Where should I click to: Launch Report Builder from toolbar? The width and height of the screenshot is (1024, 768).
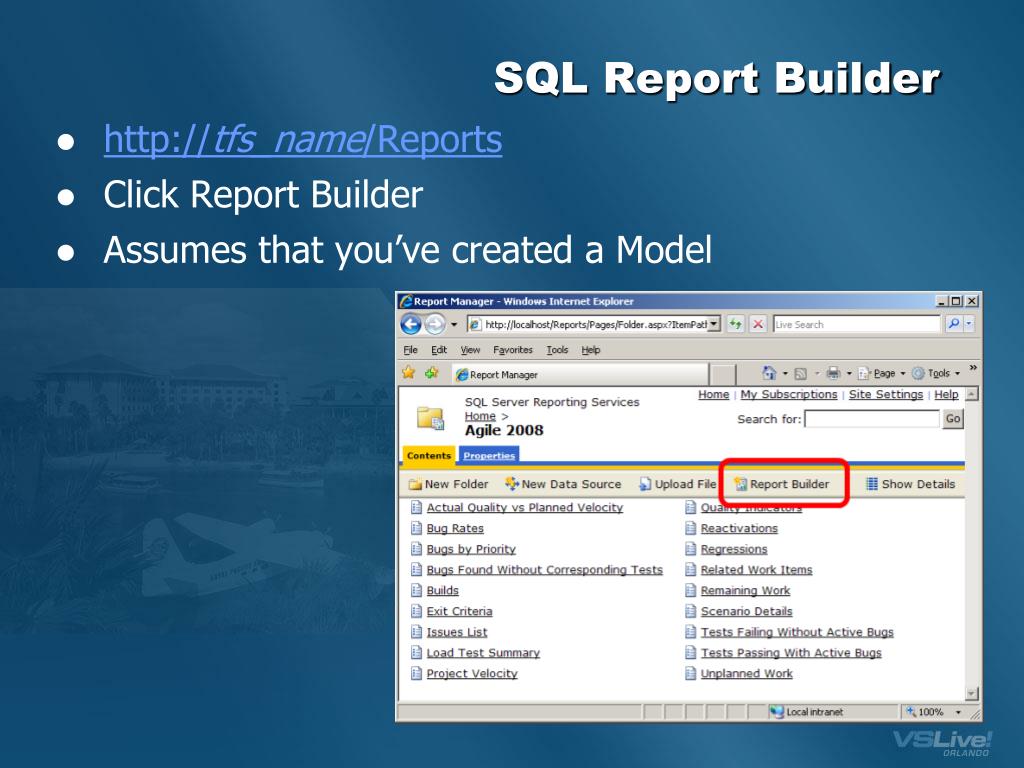tap(782, 484)
